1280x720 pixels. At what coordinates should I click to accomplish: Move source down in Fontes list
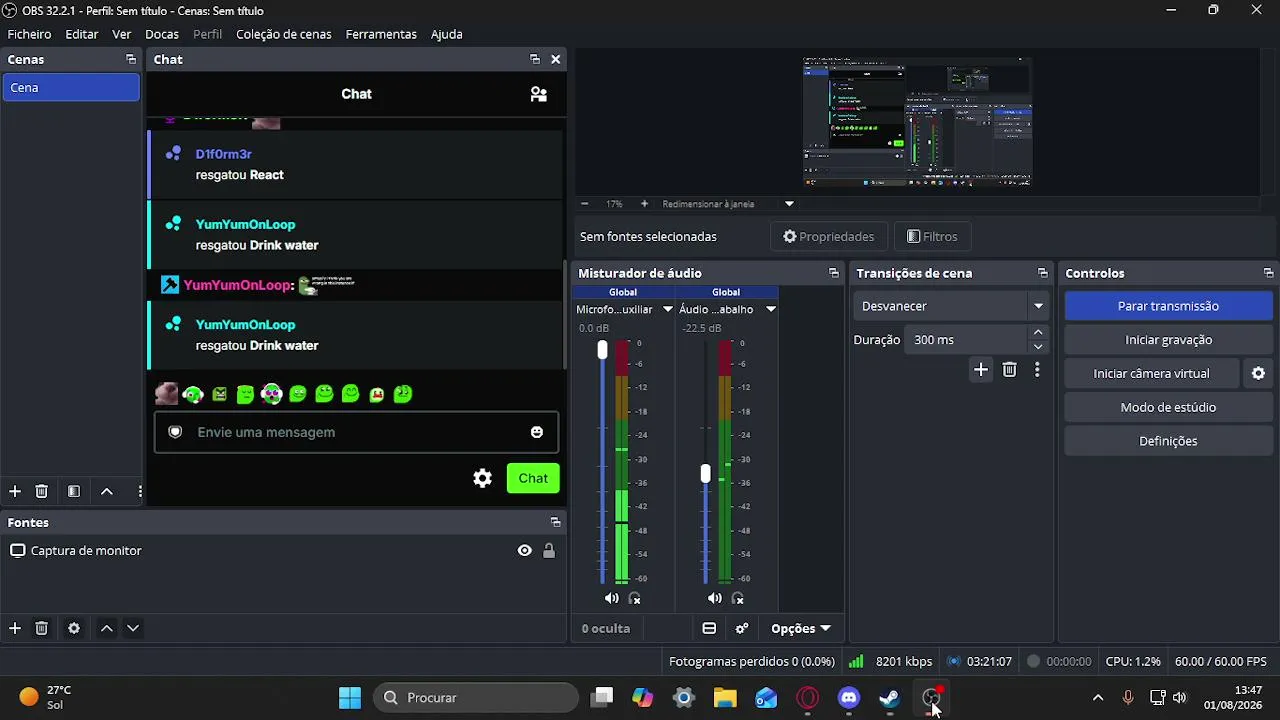[x=132, y=628]
